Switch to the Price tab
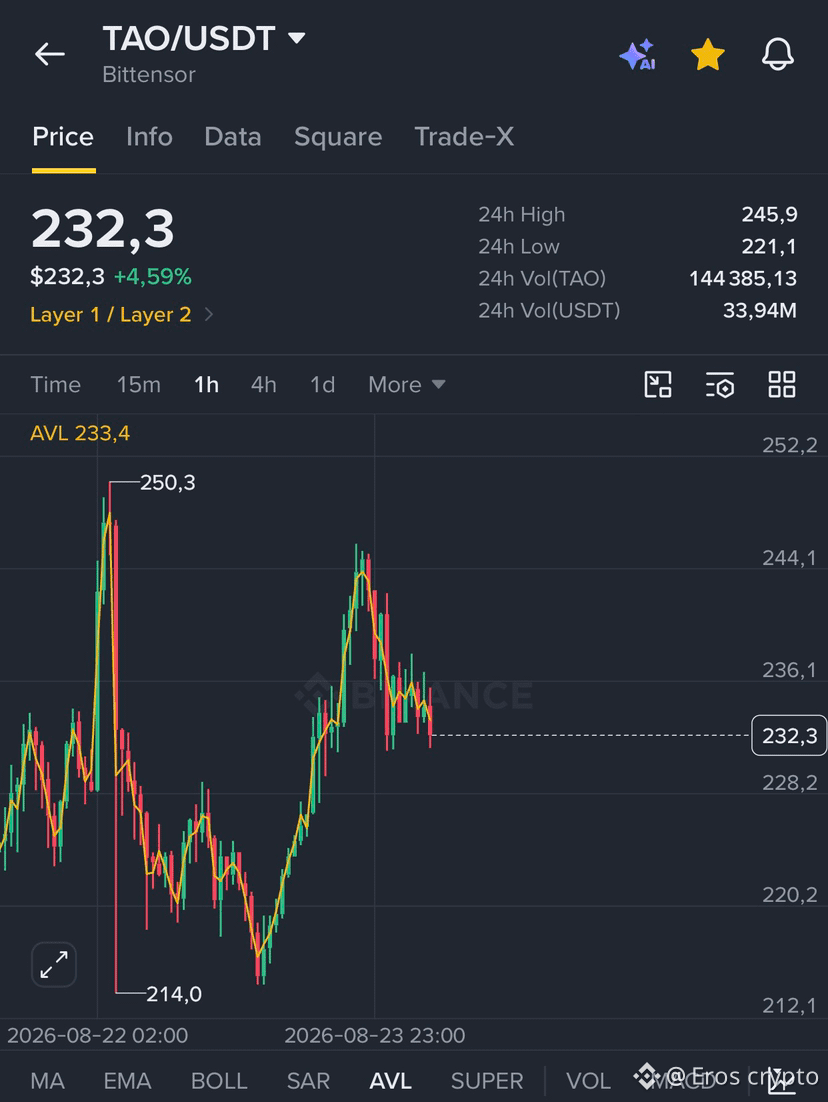Viewport: 828px width, 1102px height. [63, 136]
